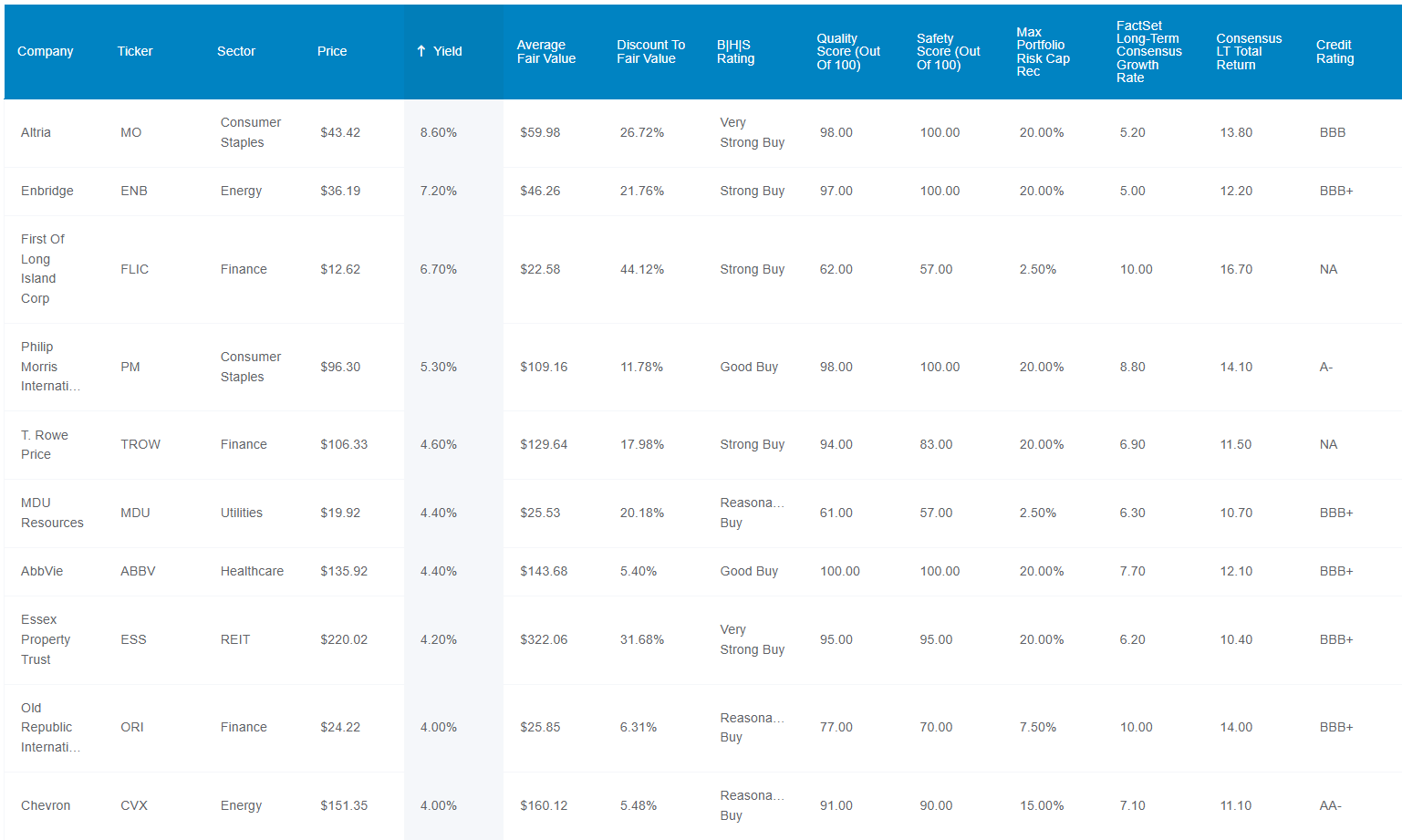Sort by the Ticker column header
Viewport: 1402px width, 840px height.
tap(135, 51)
